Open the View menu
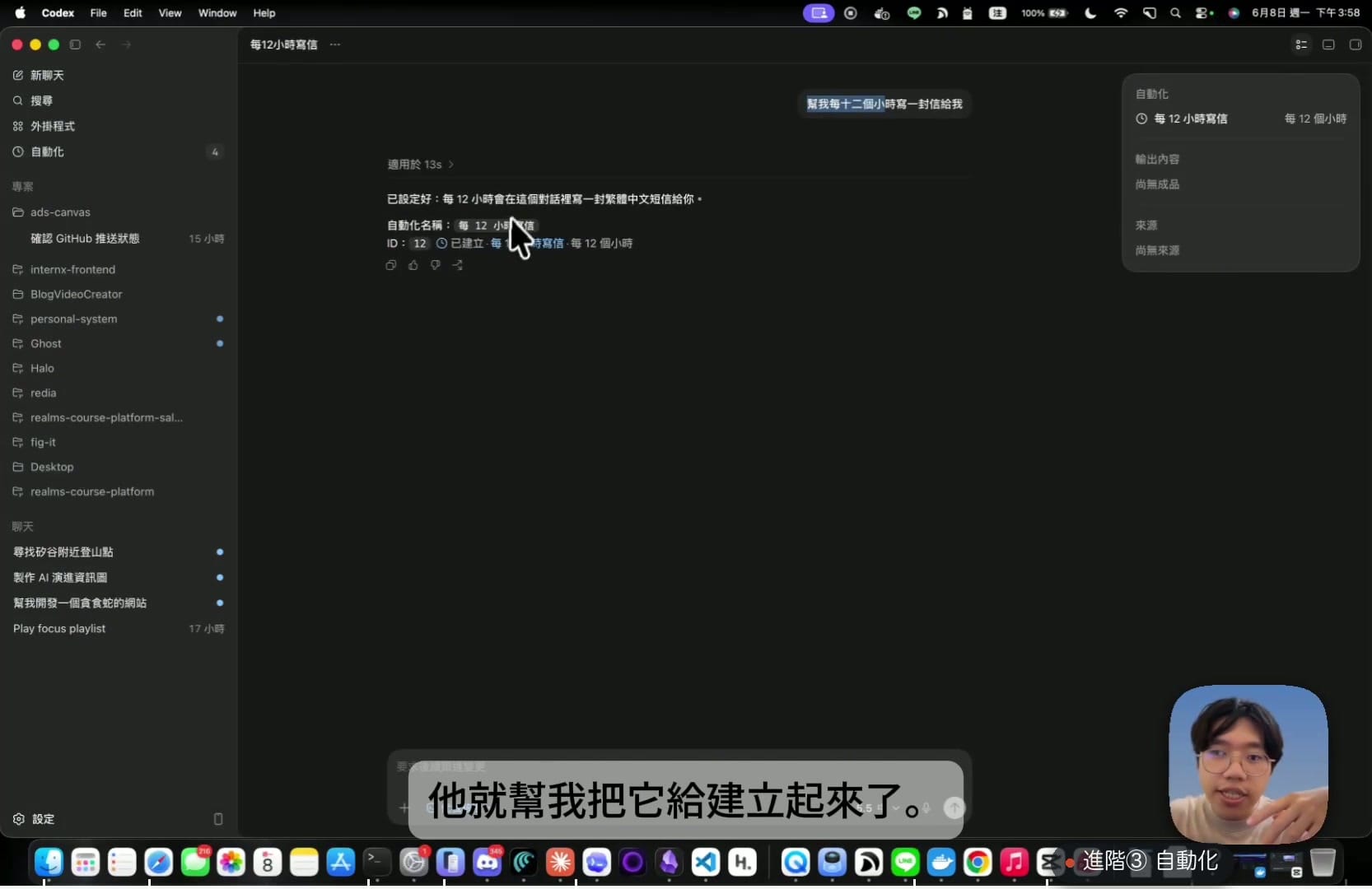 click(170, 13)
